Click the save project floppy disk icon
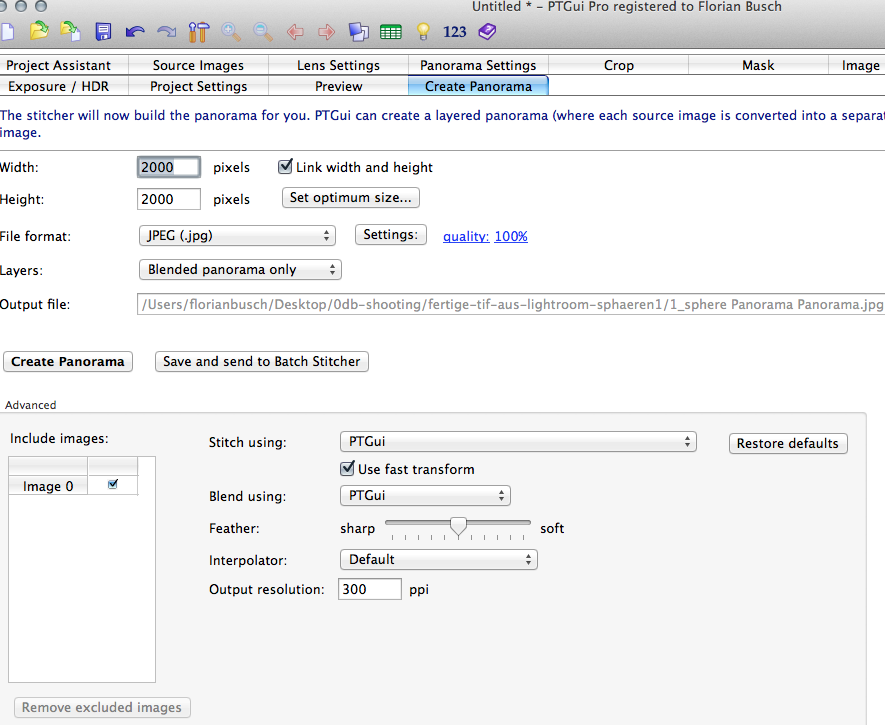The width and height of the screenshot is (885, 725). [x=103, y=31]
